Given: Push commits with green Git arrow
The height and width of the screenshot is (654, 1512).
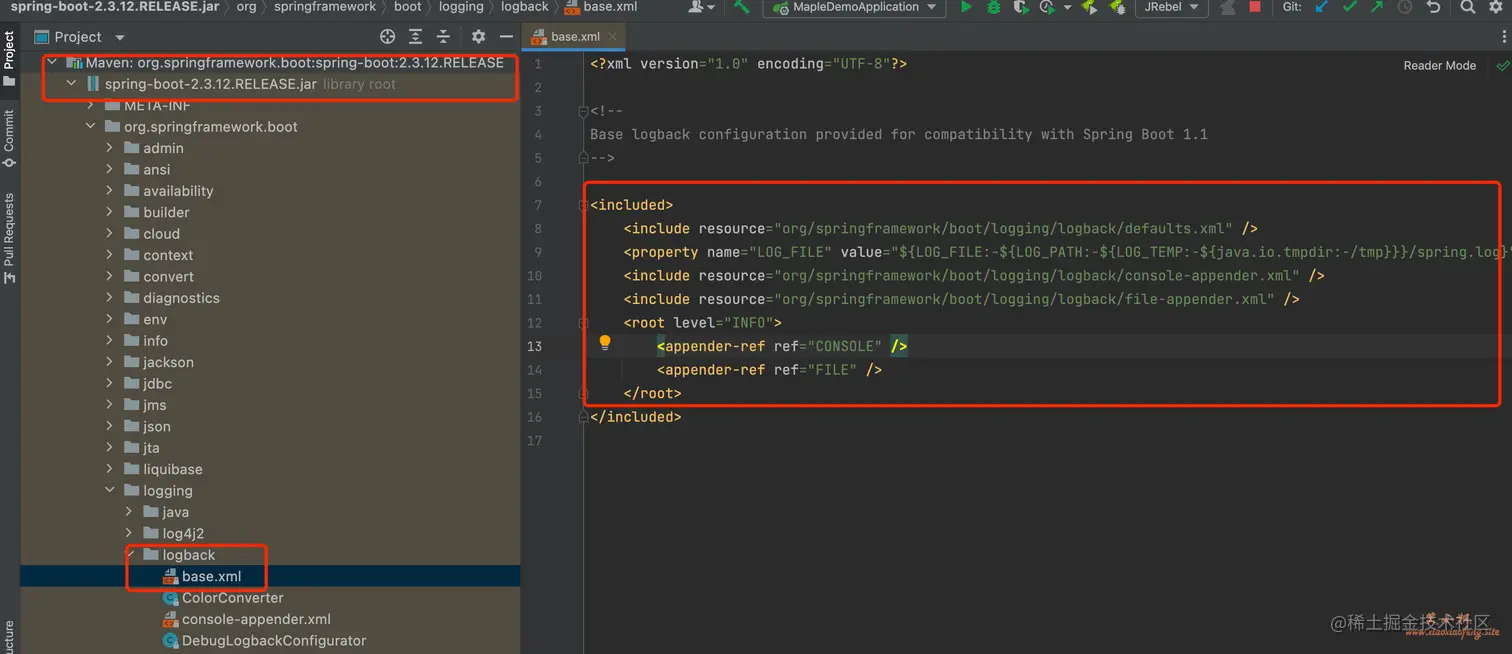Looking at the screenshot, I should coord(1376,7).
